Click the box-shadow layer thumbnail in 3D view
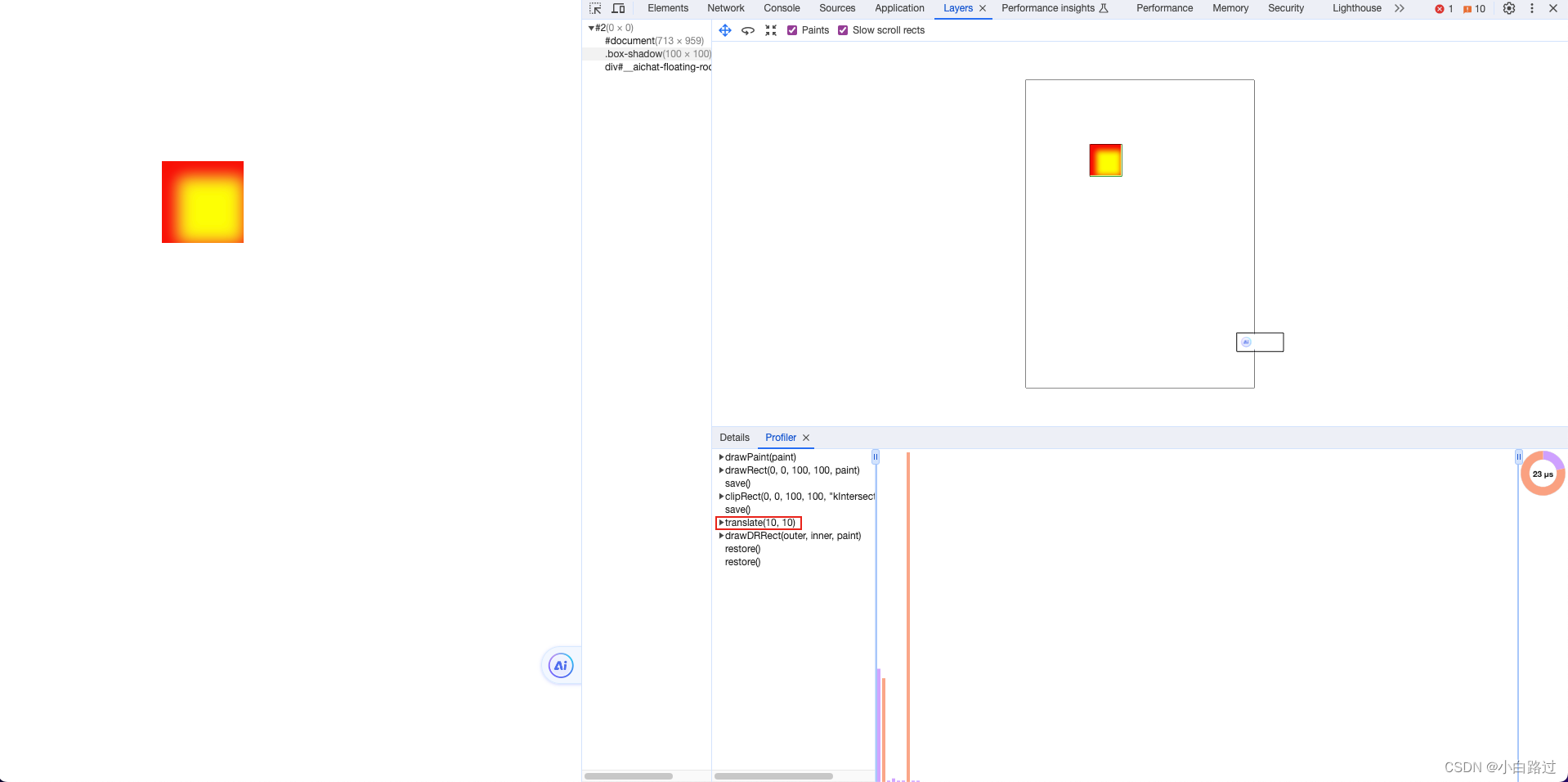Screen dimensions: 1568x782 [1105, 160]
